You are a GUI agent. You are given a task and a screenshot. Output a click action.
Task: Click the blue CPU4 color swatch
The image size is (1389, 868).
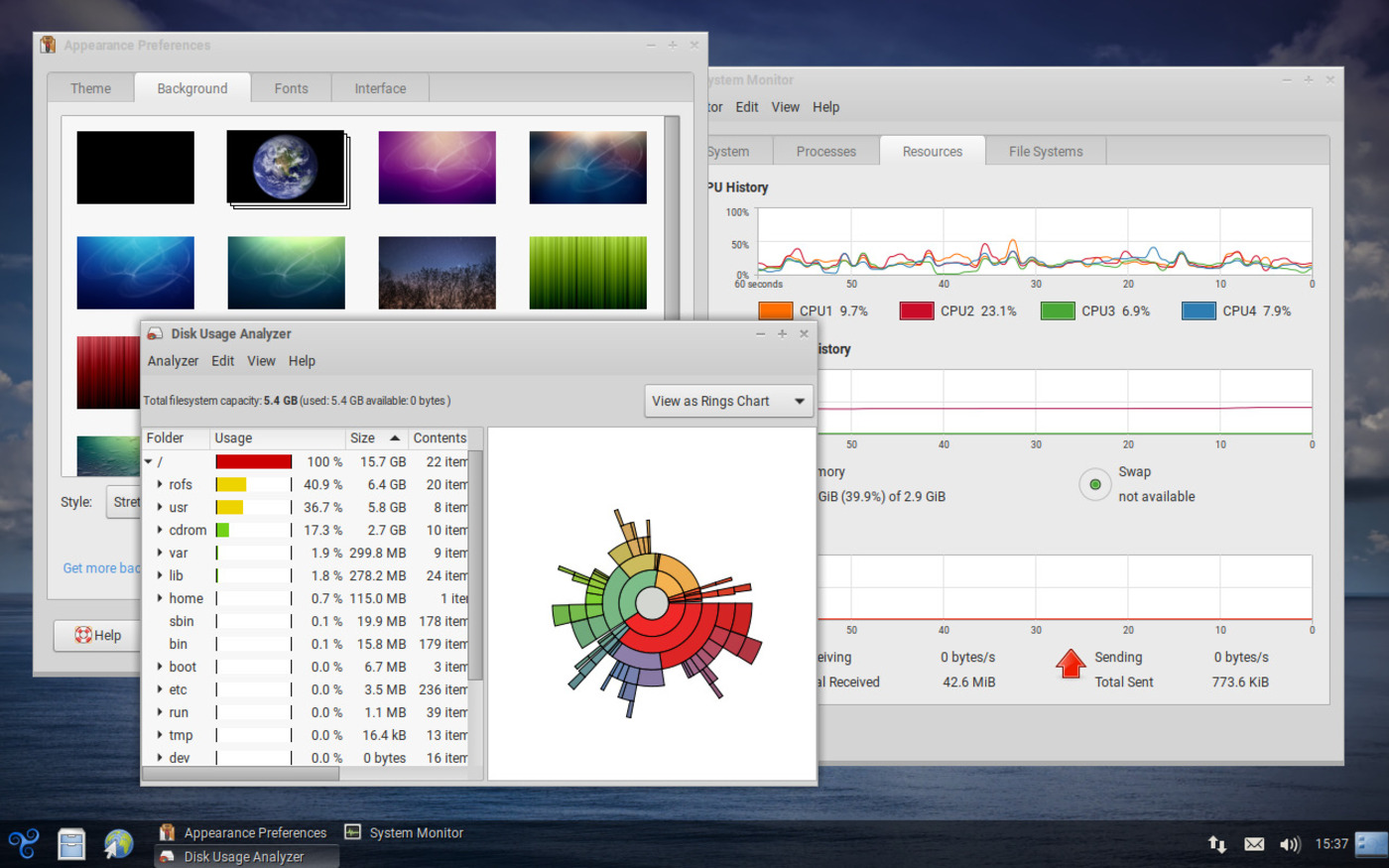point(1199,311)
